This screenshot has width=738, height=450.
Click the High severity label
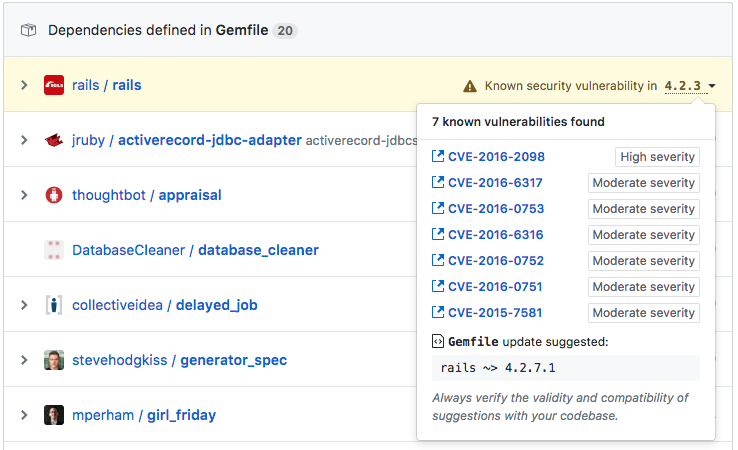(657, 157)
